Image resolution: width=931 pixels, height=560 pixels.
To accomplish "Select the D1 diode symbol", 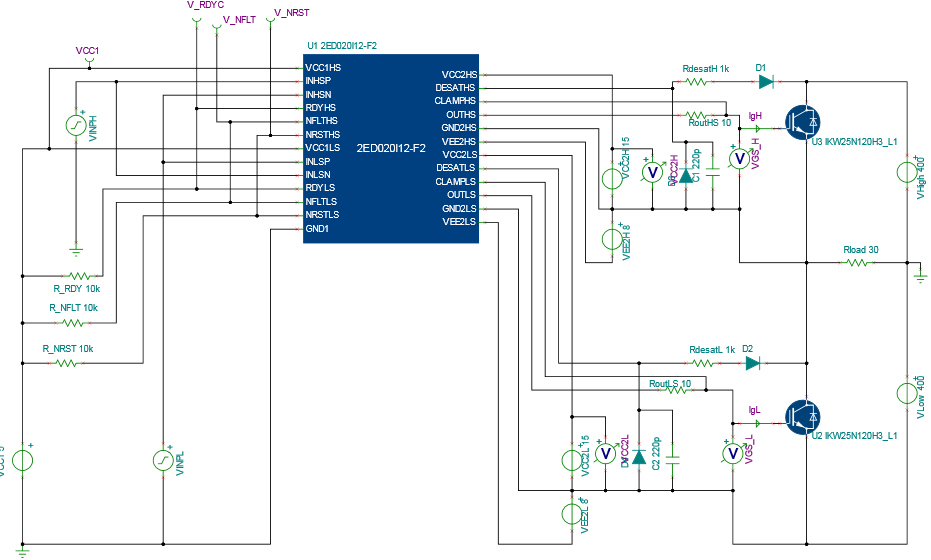I will coord(766,81).
